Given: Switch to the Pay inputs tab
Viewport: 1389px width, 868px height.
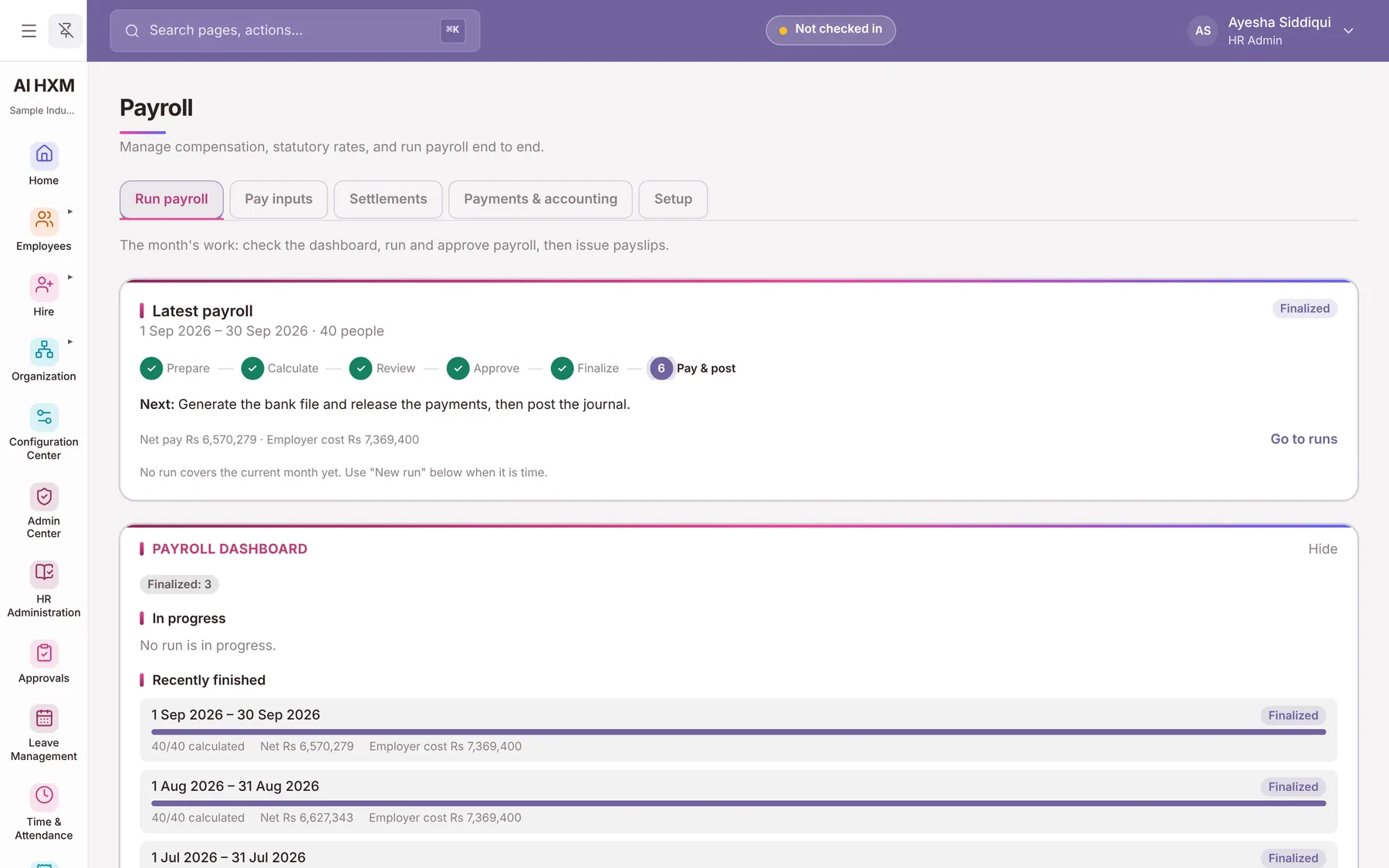Looking at the screenshot, I should click(x=279, y=199).
